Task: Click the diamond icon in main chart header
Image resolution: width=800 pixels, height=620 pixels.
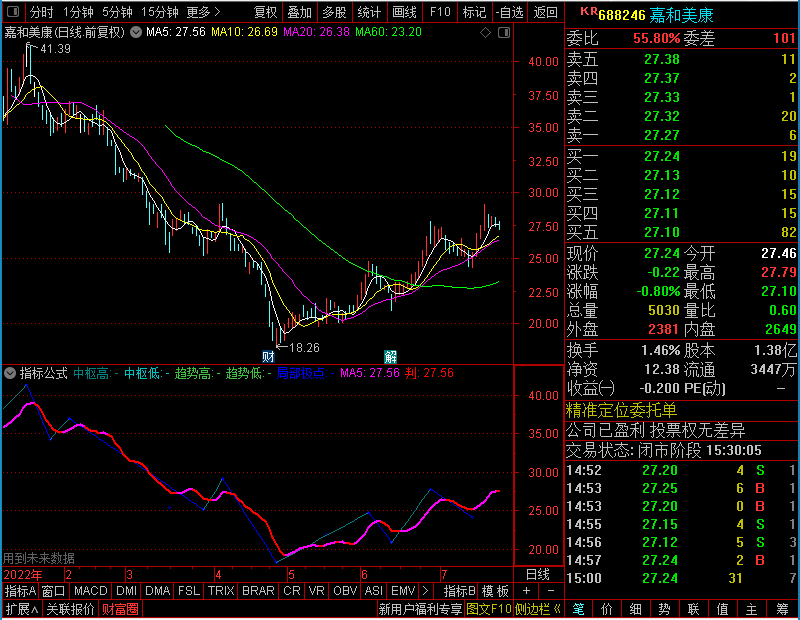Action: click(485, 33)
